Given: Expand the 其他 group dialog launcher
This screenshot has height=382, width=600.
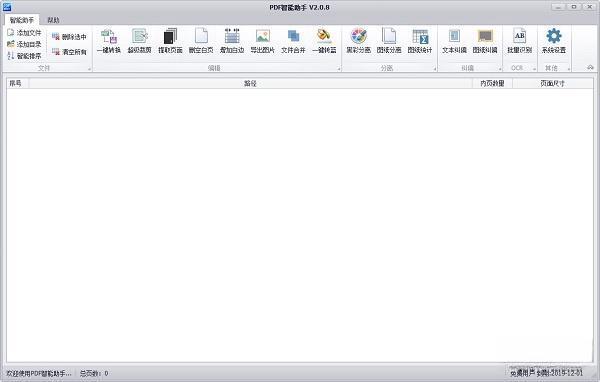Looking at the screenshot, I should coord(569,69).
